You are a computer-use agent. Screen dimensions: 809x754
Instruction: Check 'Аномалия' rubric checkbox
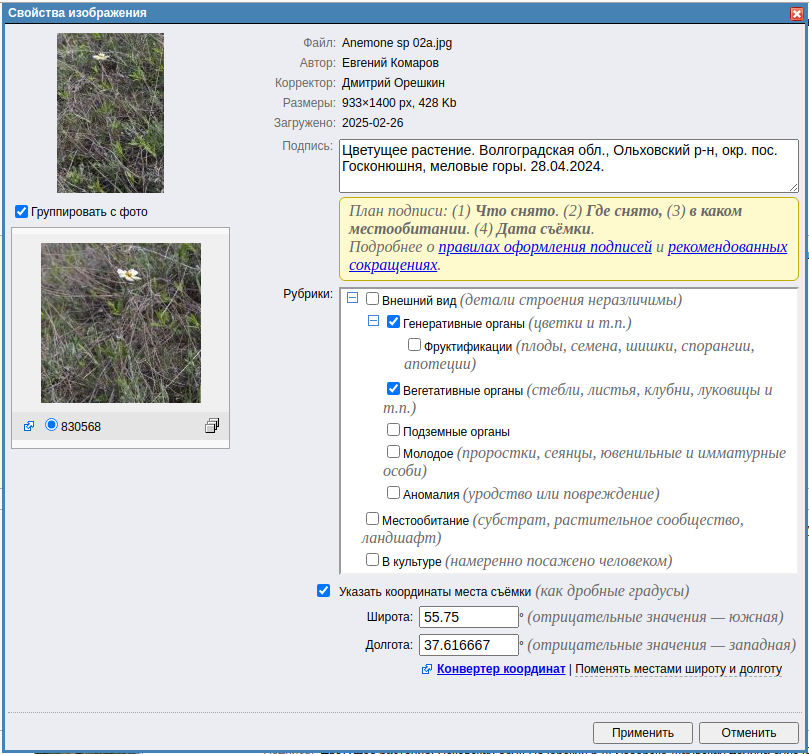[x=393, y=492]
